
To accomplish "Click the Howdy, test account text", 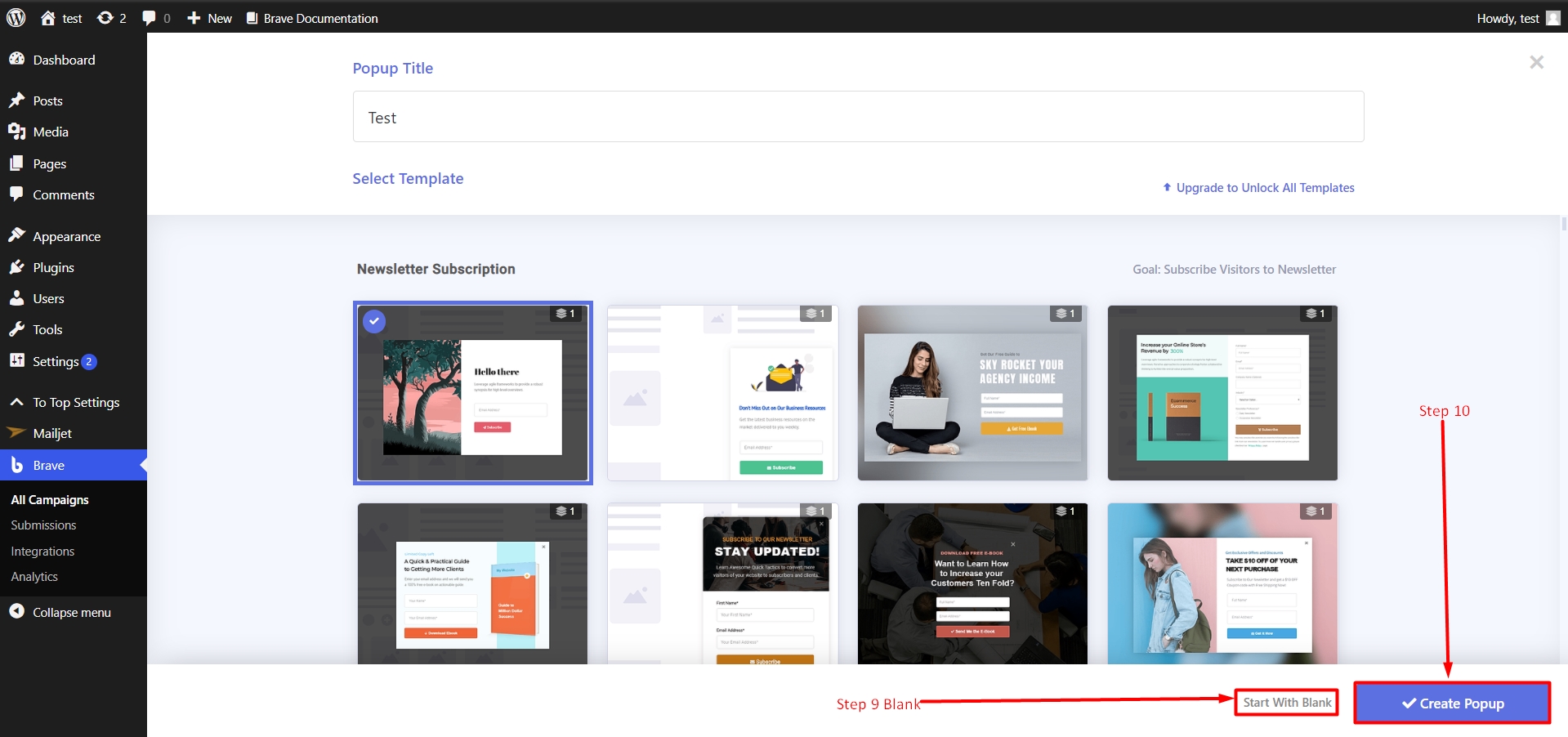I will pos(1508,18).
